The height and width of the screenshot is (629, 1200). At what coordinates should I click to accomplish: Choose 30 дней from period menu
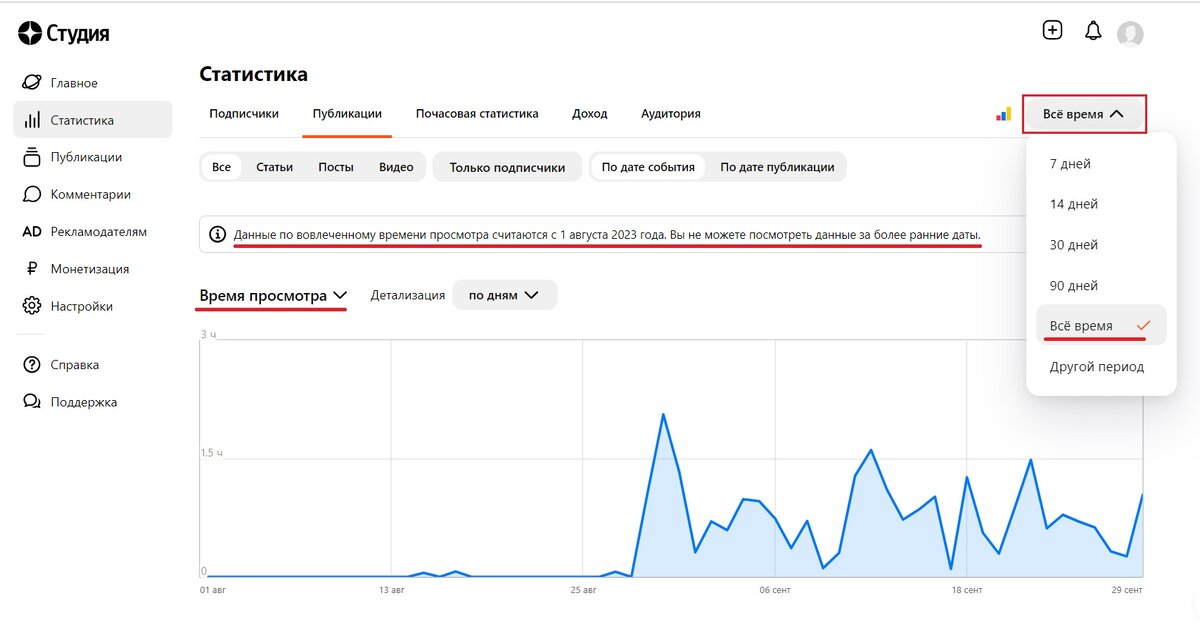click(1074, 245)
